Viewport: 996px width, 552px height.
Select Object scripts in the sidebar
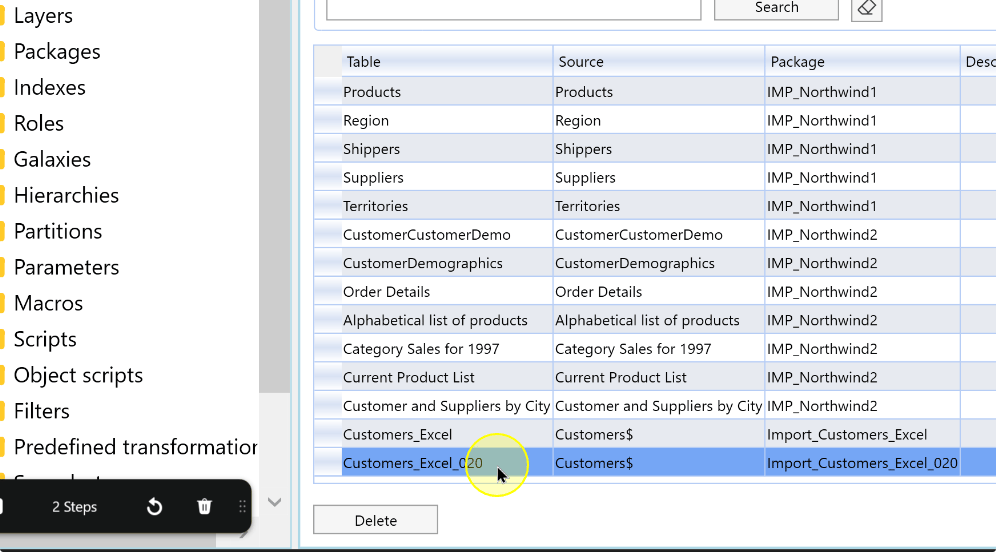(78, 375)
